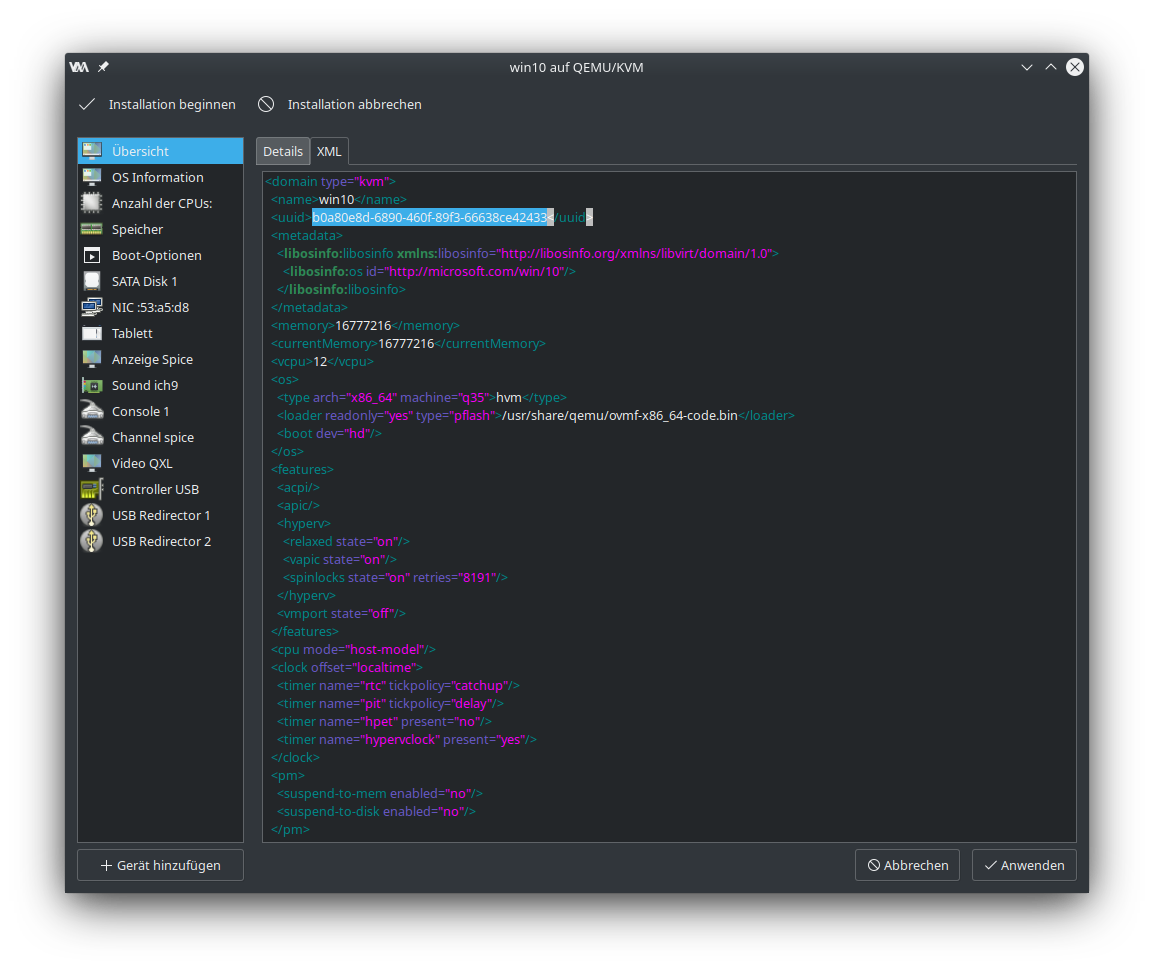Image resolution: width=1154 pixels, height=970 pixels.
Task: Select the USB Redirector 2 icon
Action: tap(92, 542)
